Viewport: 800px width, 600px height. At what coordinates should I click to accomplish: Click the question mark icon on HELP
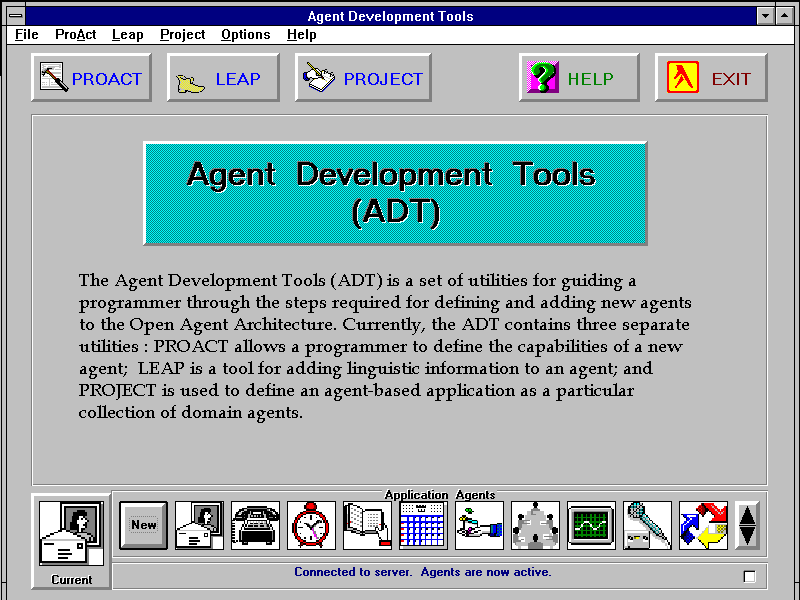pos(543,77)
